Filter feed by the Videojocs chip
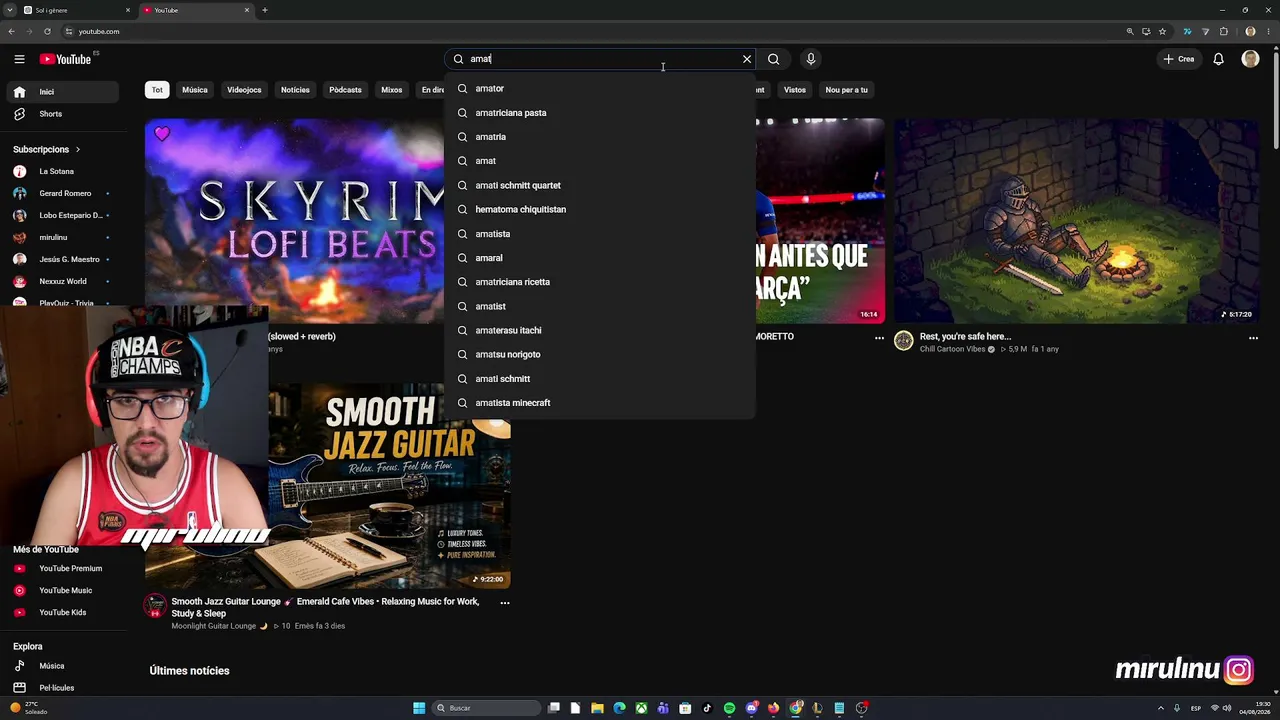Viewport: 1280px width, 720px height. click(244, 90)
